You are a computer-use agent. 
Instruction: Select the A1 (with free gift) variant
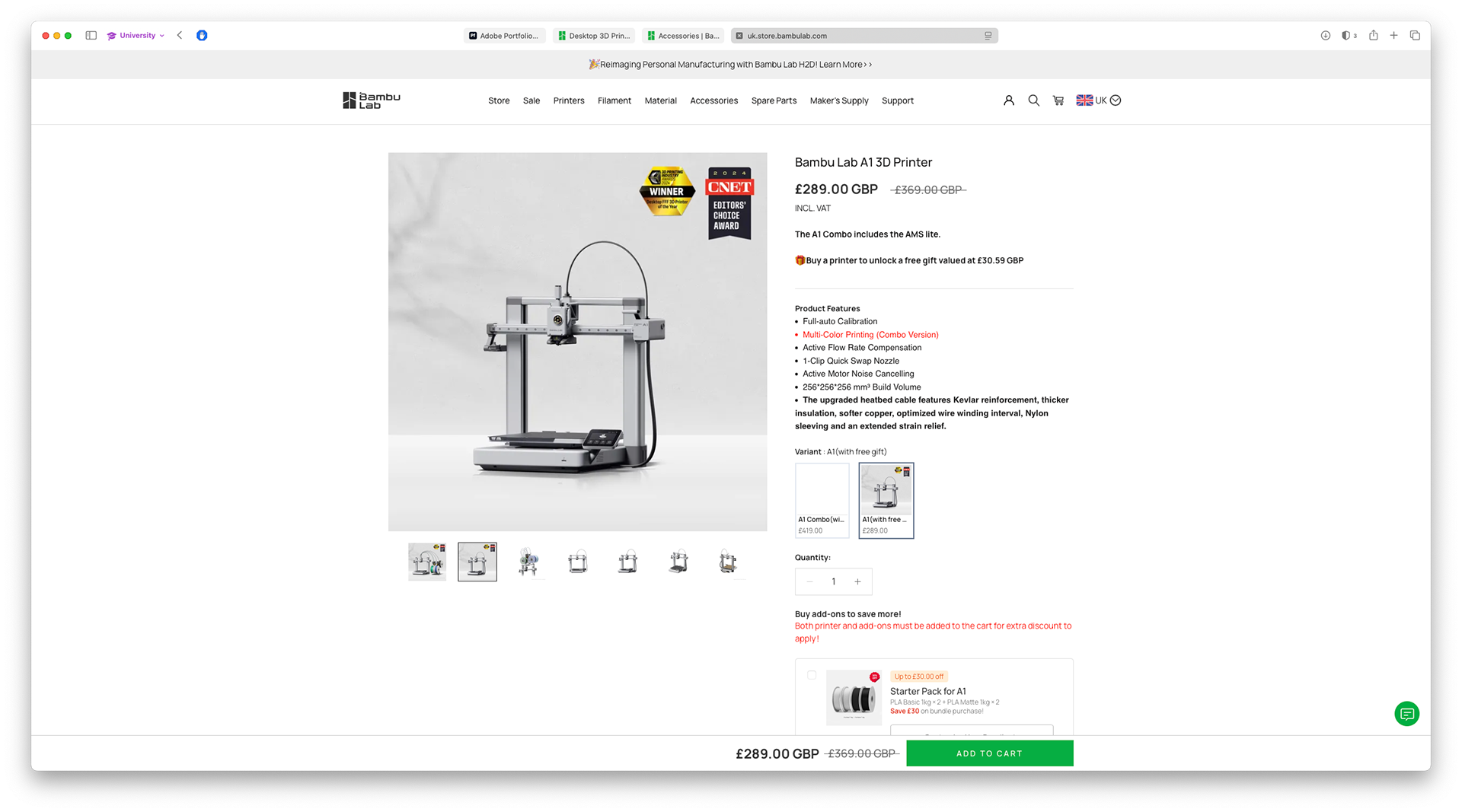click(886, 500)
